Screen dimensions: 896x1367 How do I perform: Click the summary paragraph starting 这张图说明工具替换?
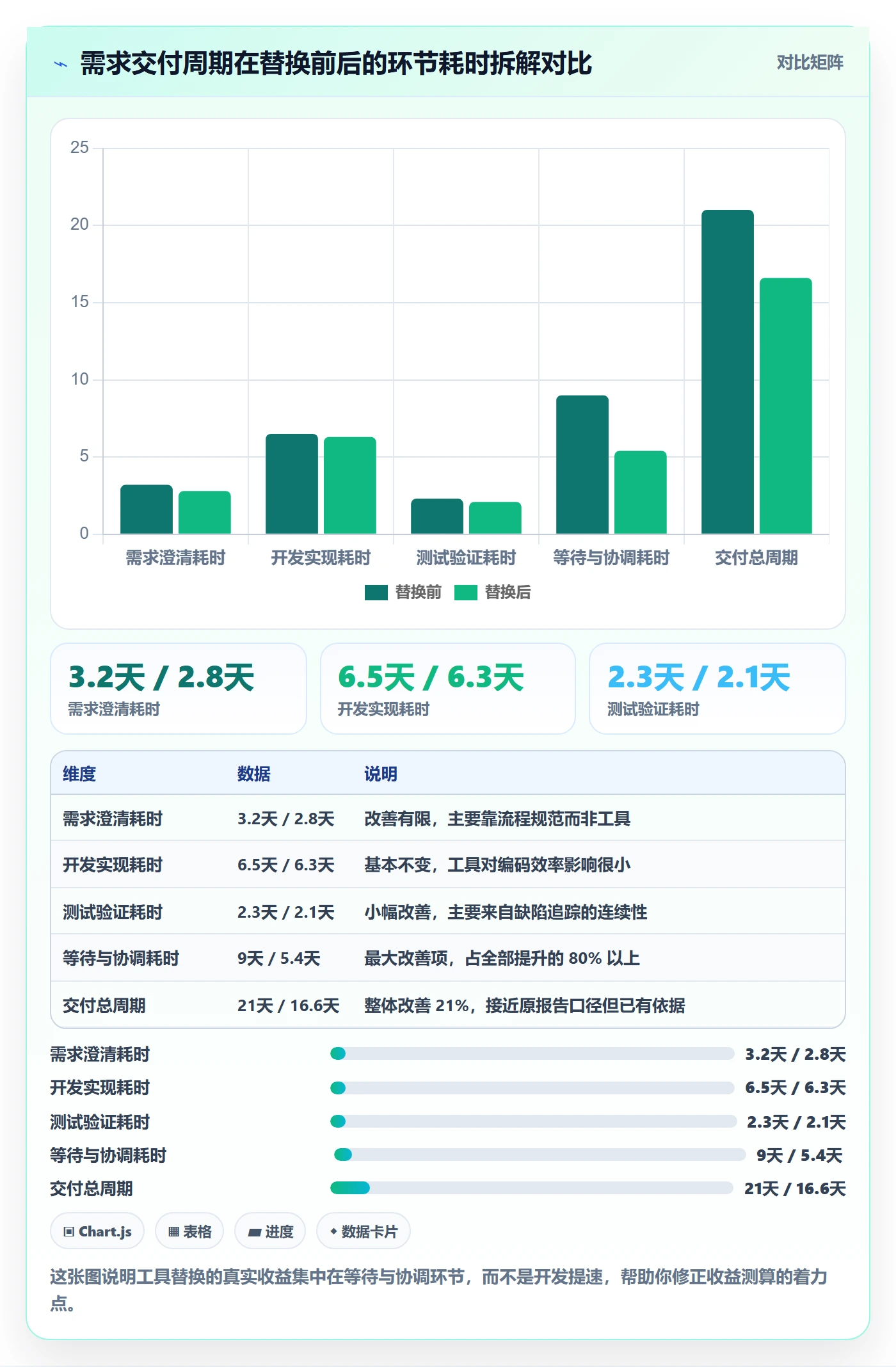(x=439, y=1290)
